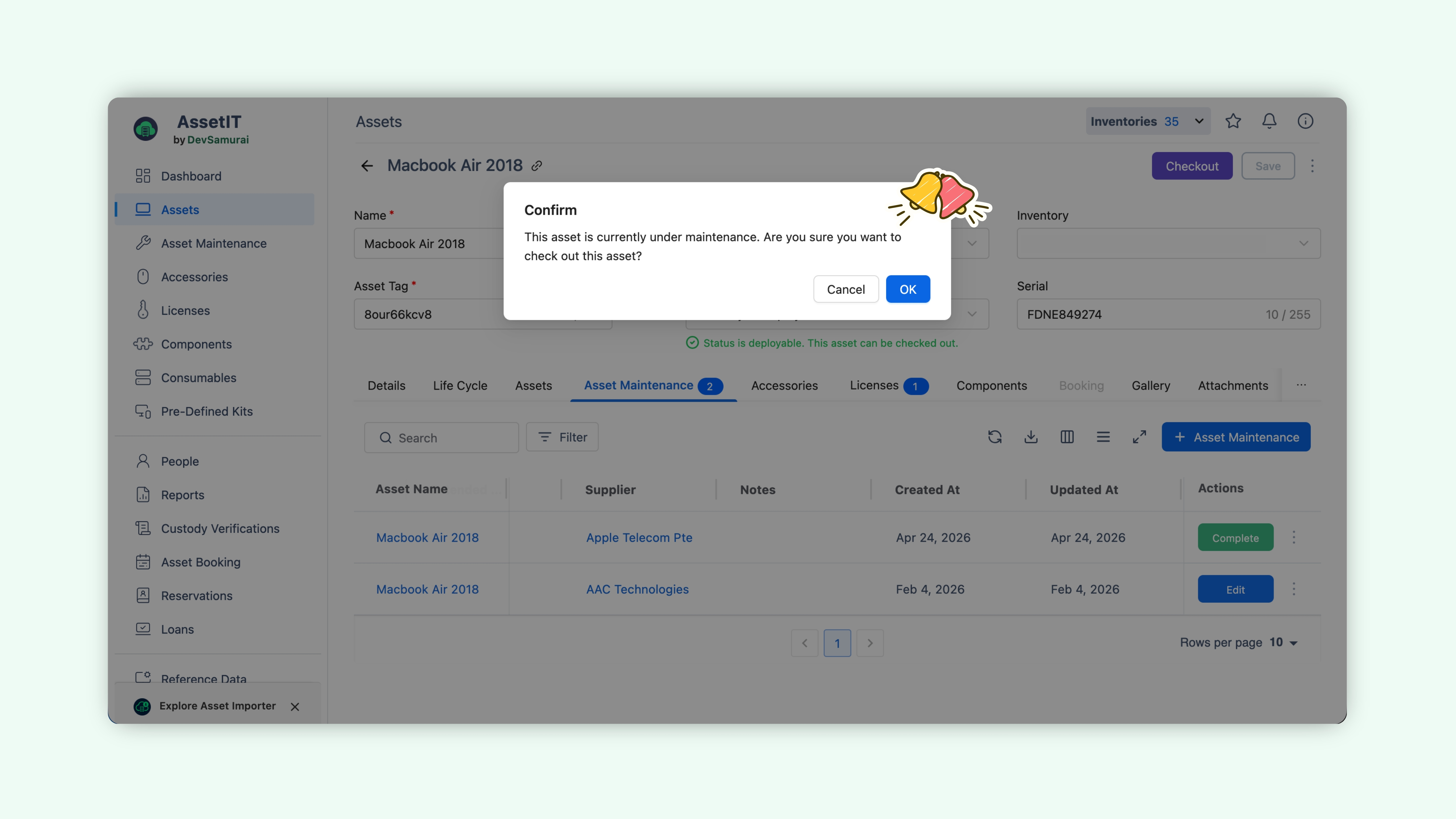The width and height of the screenshot is (1456, 819).
Task: Click the notification bell icon
Action: [1269, 121]
